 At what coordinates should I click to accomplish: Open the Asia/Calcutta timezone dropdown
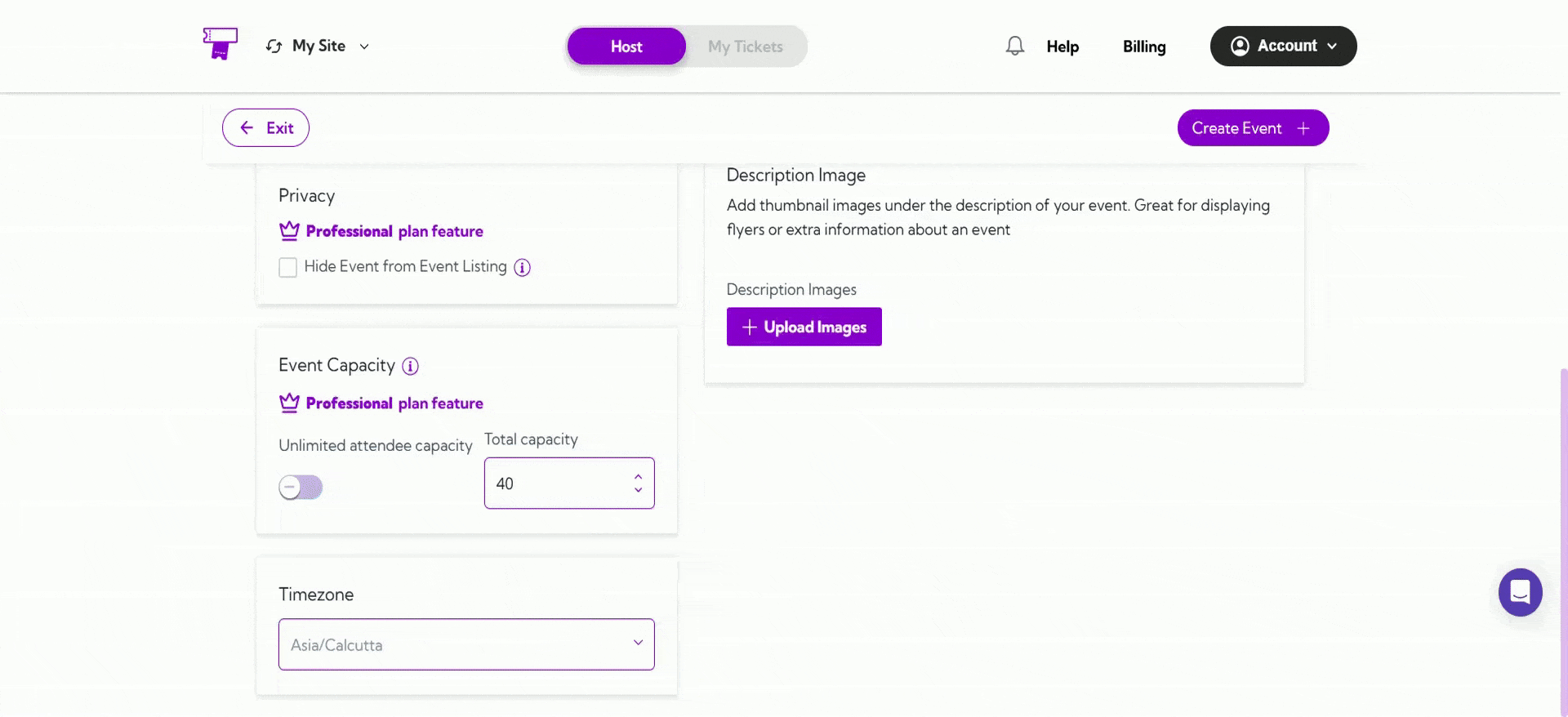(x=466, y=644)
